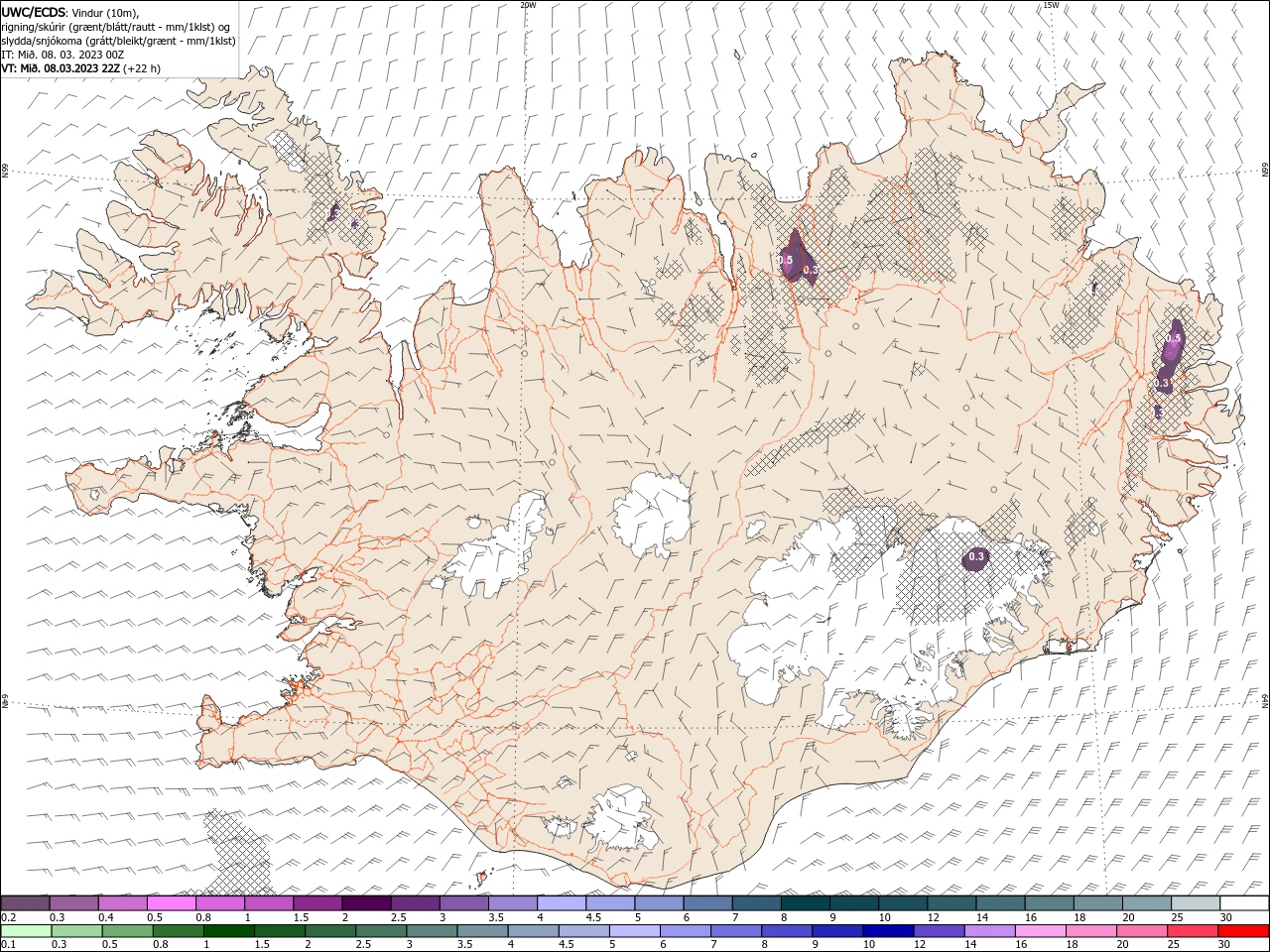Screen dimensions: 1270x952
Task: Click the 'UWC/ECDS: Vindur (10m)' title text
Action: coord(70,12)
